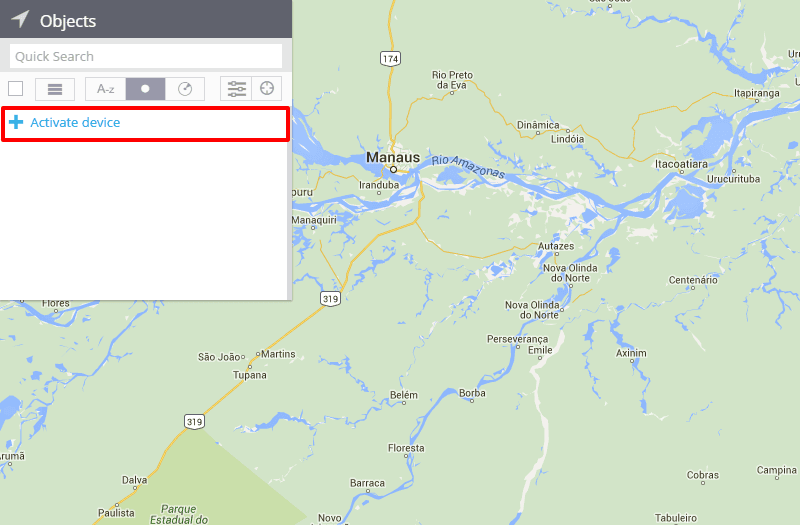The image size is (800, 525).
Task: Sort objects by status dot icon
Action: coord(145,89)
